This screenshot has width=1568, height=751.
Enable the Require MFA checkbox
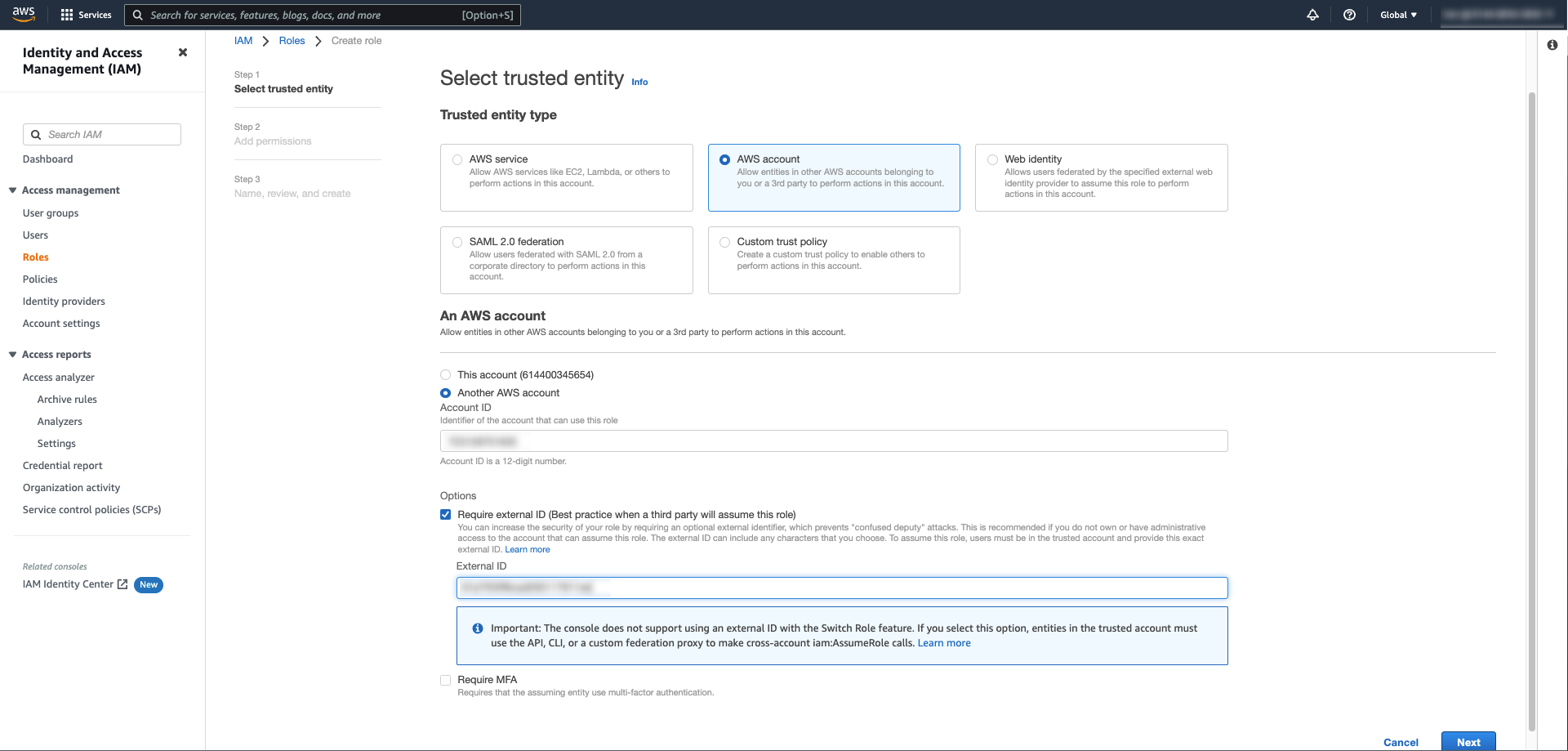click(x=445, y=680)
